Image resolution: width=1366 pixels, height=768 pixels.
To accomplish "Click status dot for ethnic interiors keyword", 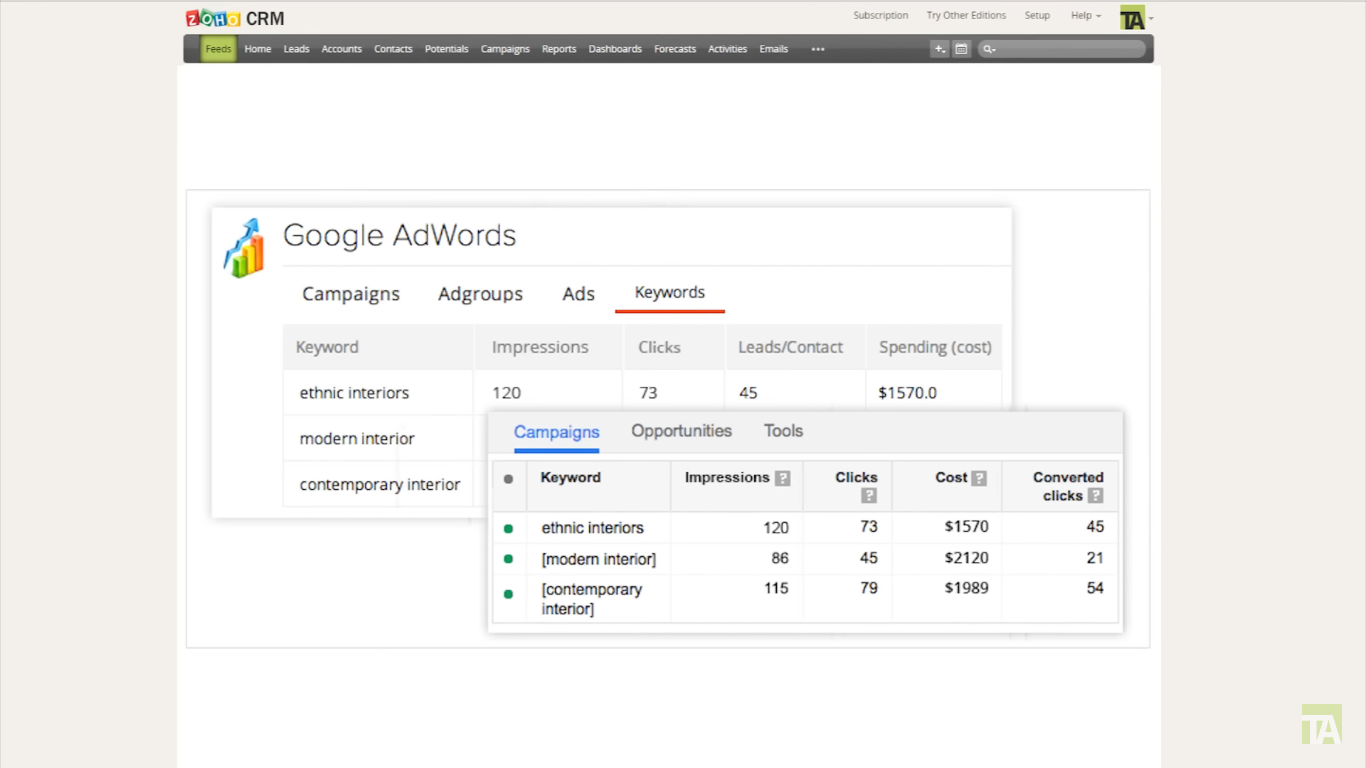I will pyautogui.click(x=508, y=528).
